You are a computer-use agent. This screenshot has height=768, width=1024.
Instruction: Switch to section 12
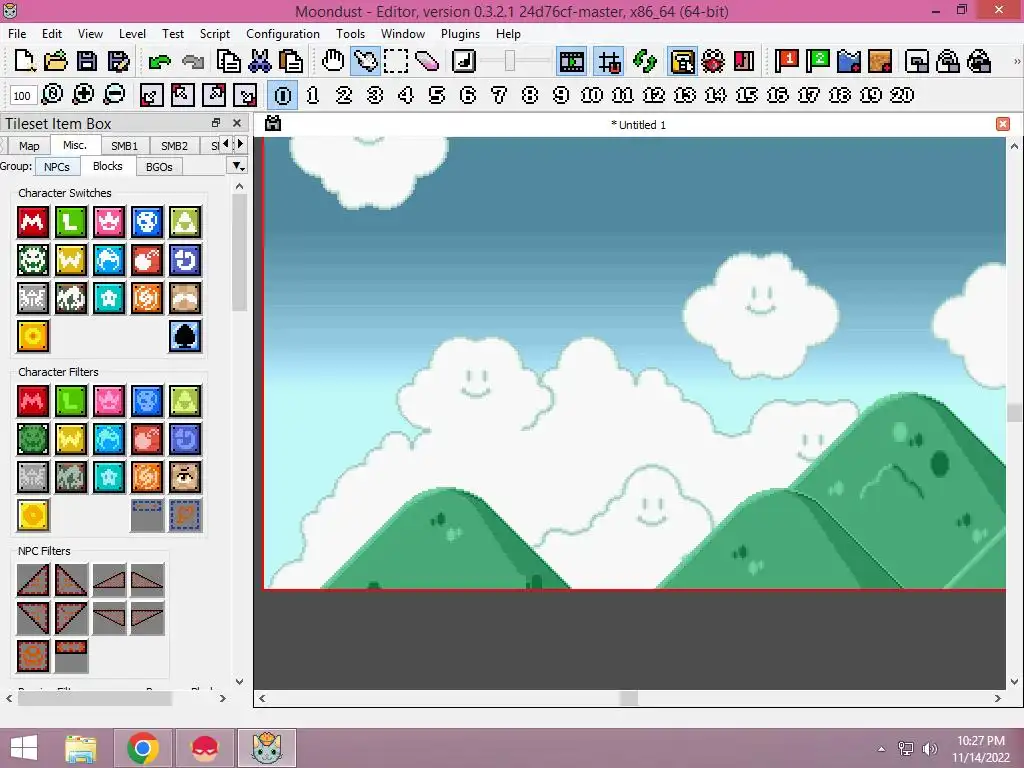point(654,95)
